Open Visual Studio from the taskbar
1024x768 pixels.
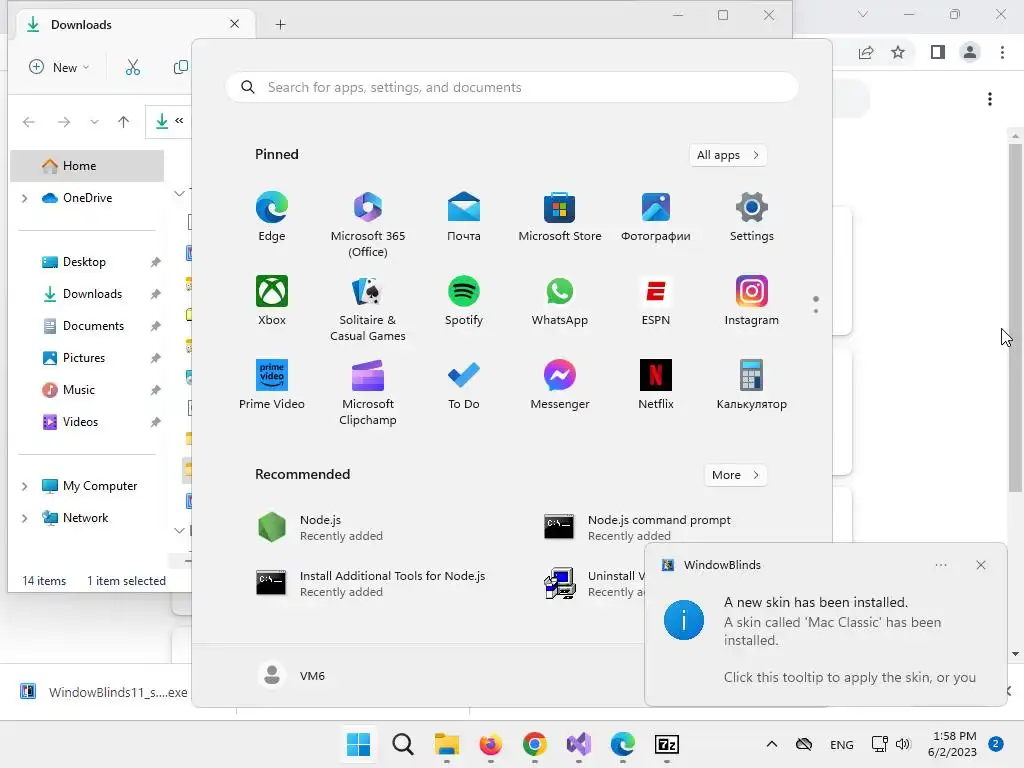click(579, 744)
